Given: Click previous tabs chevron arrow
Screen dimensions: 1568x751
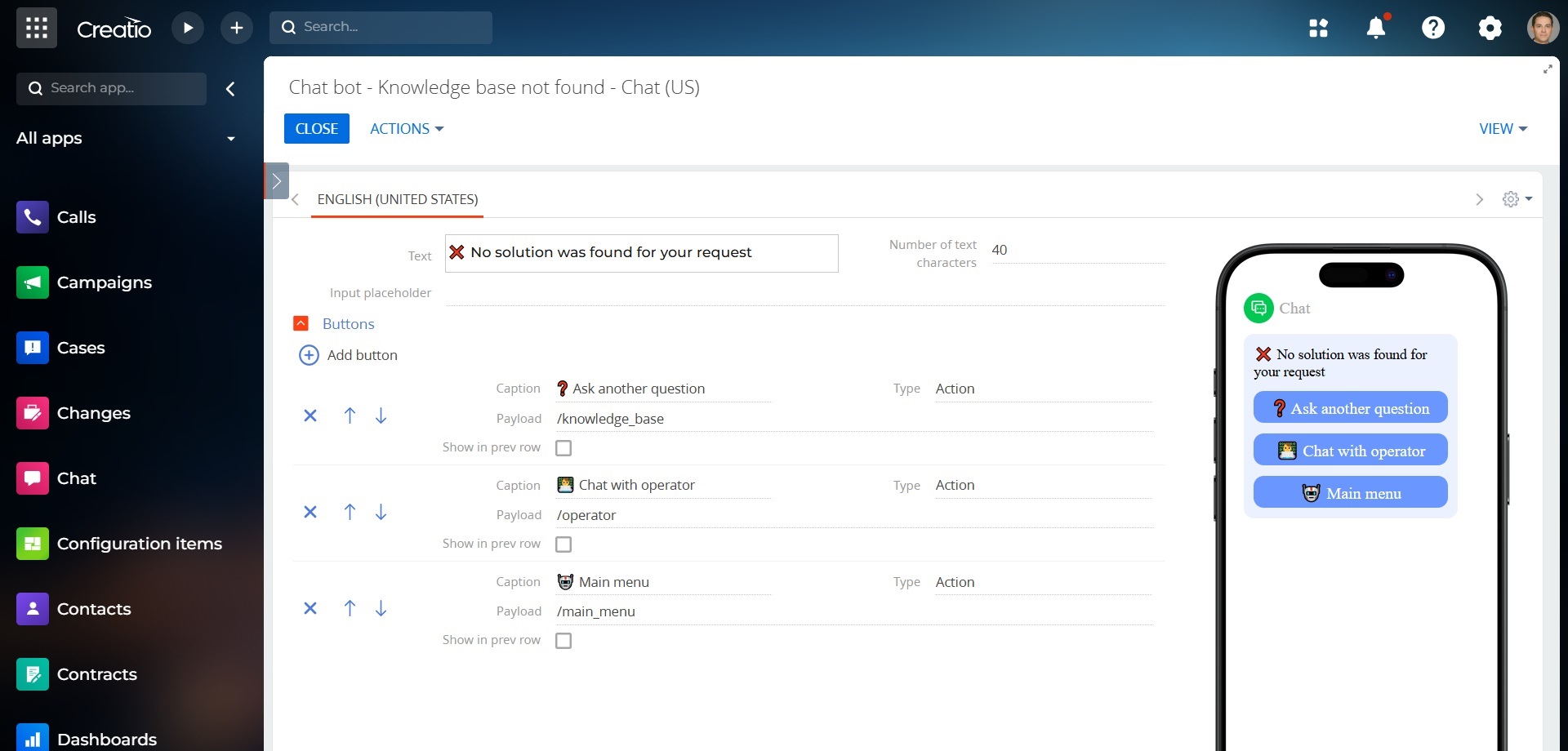Looking at the screenshot, I should [x=296, y=199].
